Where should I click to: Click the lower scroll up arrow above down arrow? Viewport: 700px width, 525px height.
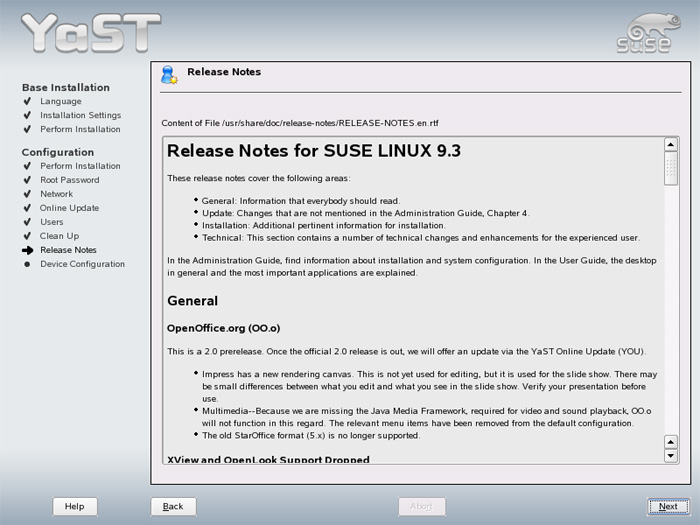coord(671,442)
